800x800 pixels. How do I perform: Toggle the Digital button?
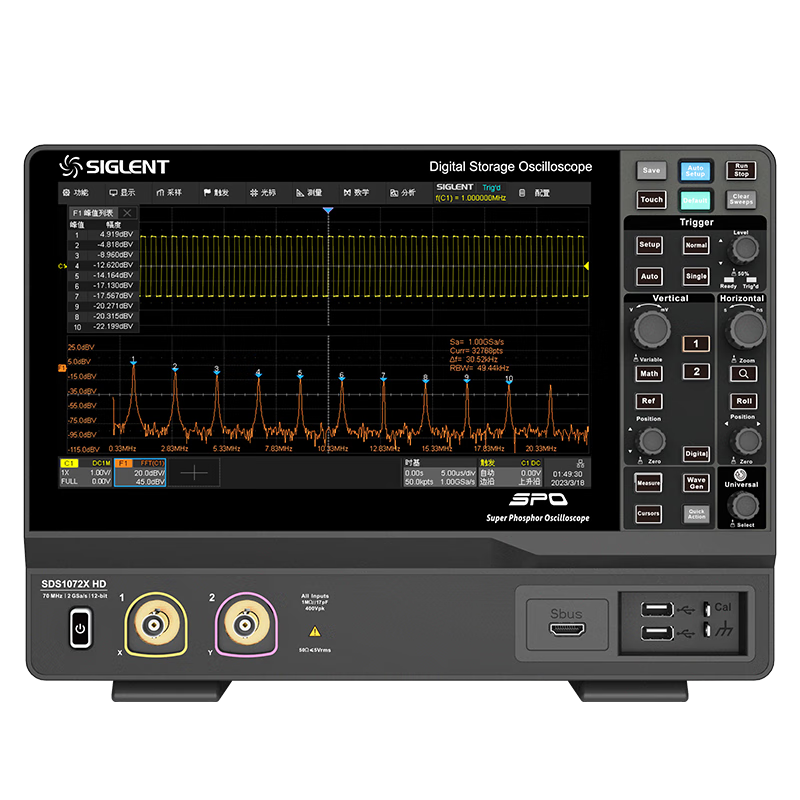(696, 454)
